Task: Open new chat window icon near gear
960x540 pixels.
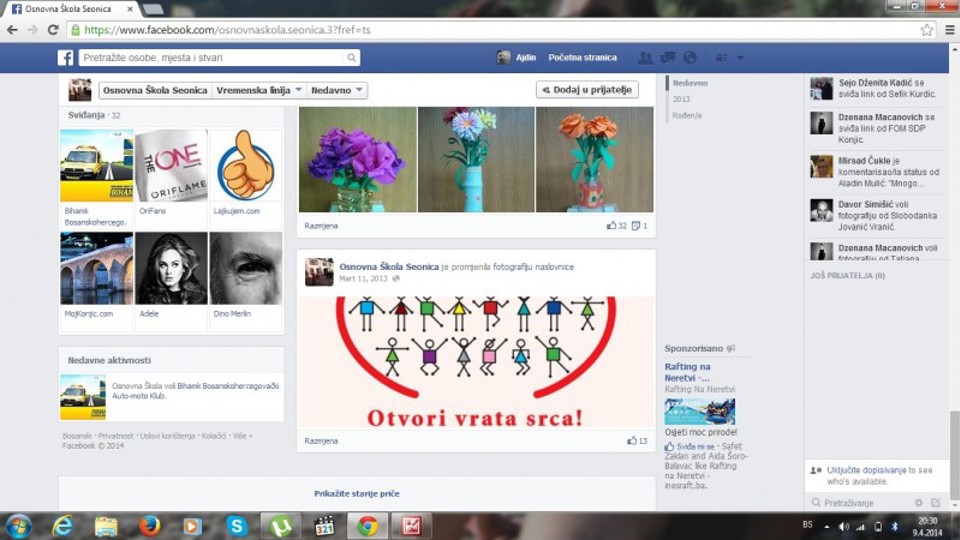Action: pyautogui.click(x=936, y=503)
